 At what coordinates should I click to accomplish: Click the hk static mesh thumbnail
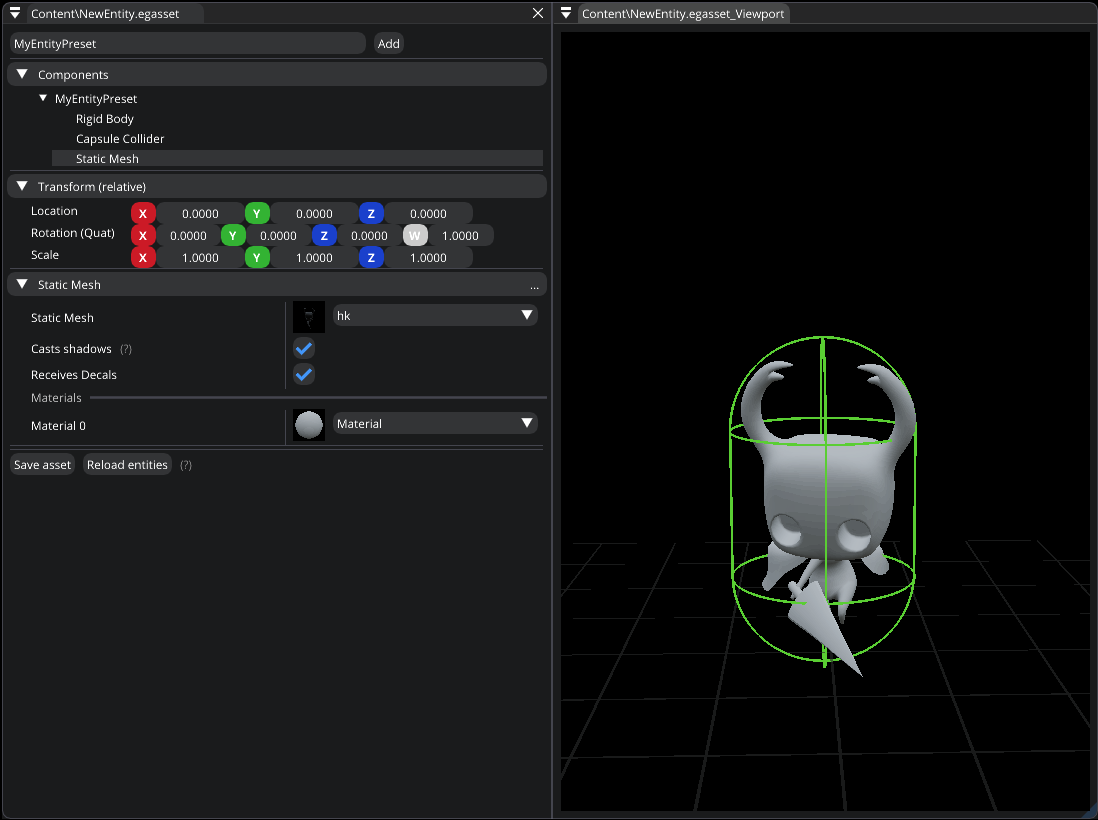[x=309, y=317]
